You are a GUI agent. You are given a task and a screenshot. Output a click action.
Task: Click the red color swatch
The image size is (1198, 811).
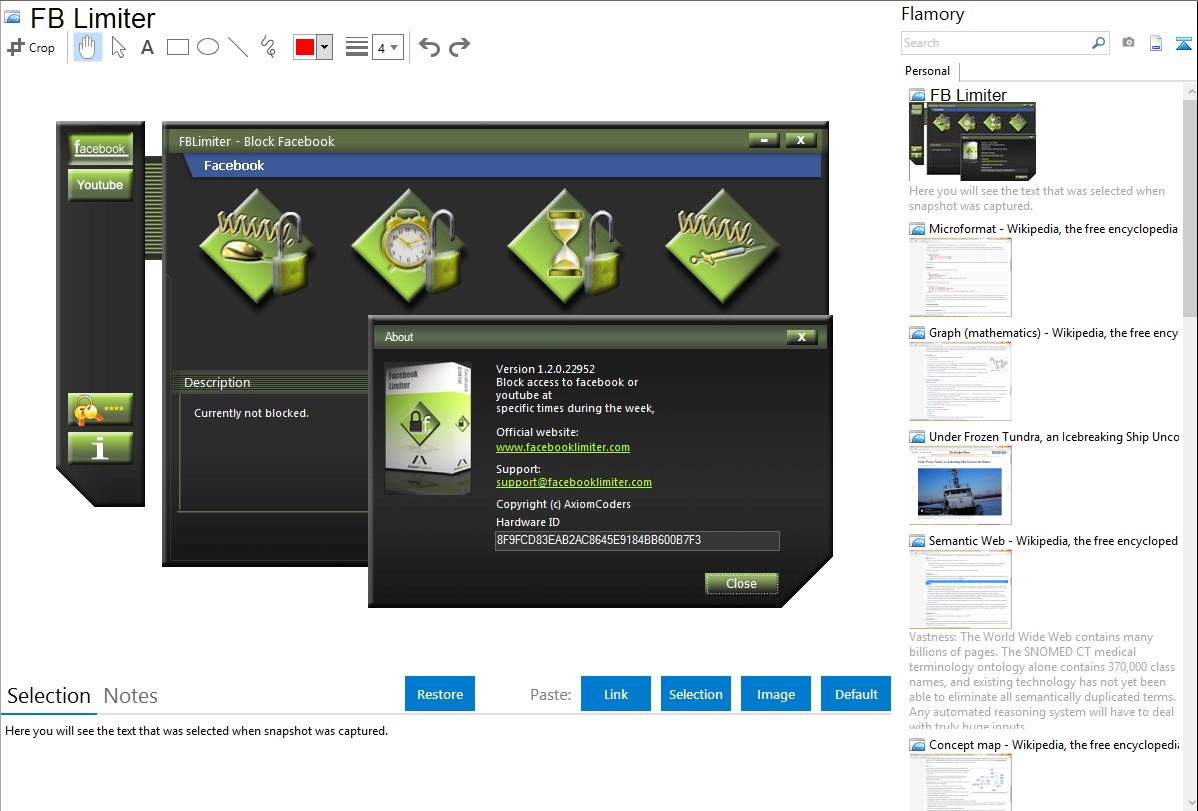click(305, 47)
